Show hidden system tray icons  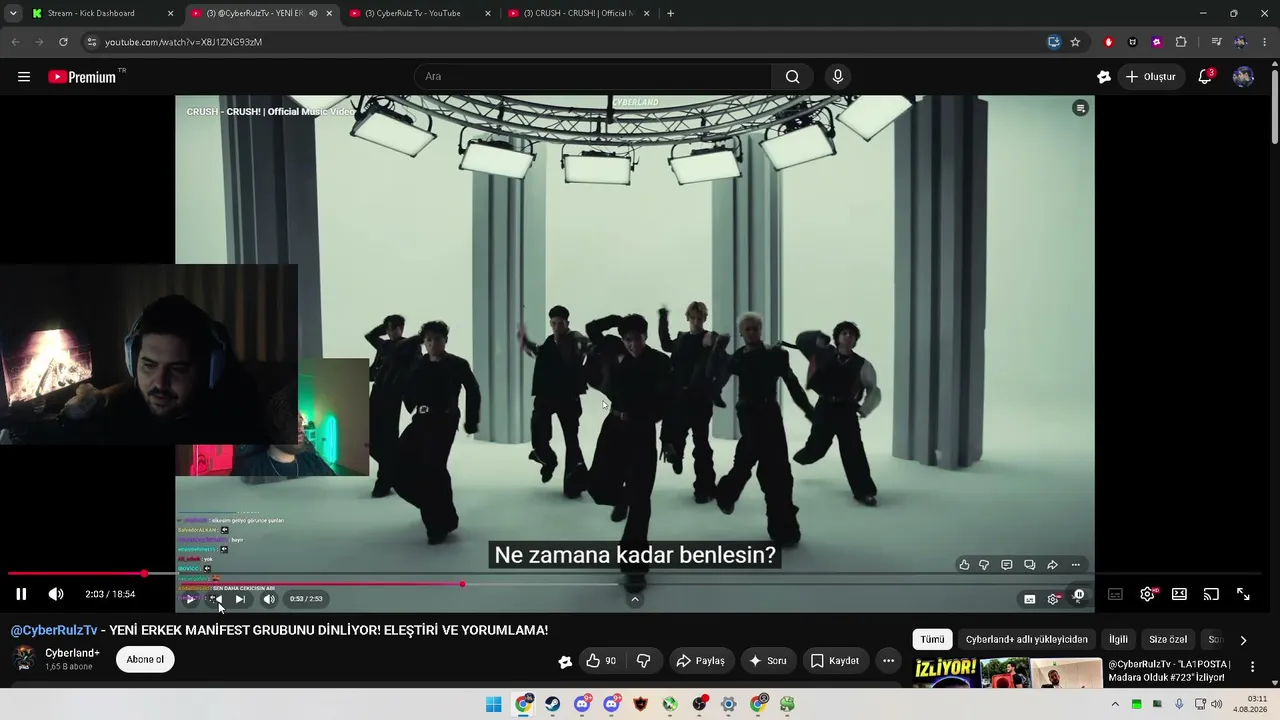pyautogui.click(x=1115, y=704)
